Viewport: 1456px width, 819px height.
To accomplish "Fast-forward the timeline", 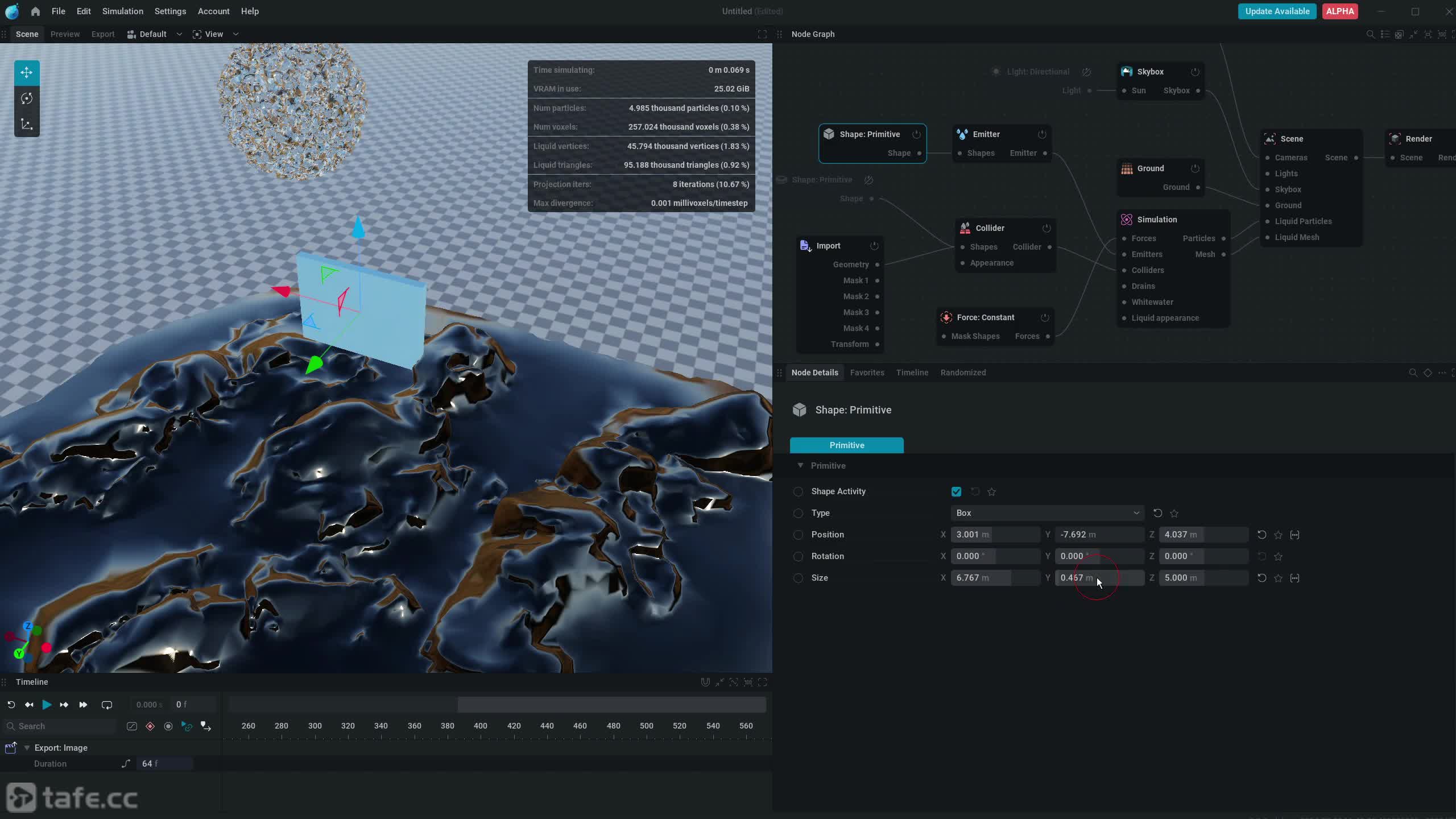I will (x=83, y=705).
